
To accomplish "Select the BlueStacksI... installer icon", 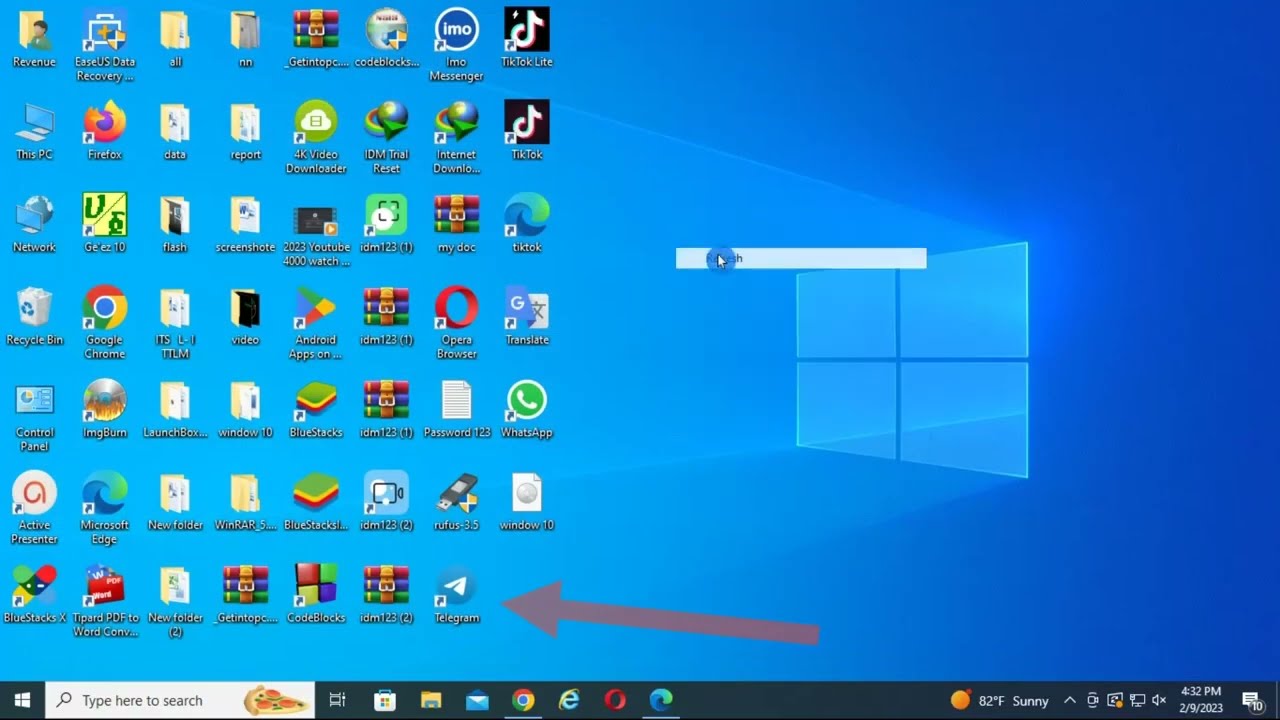I will click(x=316, y=502).
